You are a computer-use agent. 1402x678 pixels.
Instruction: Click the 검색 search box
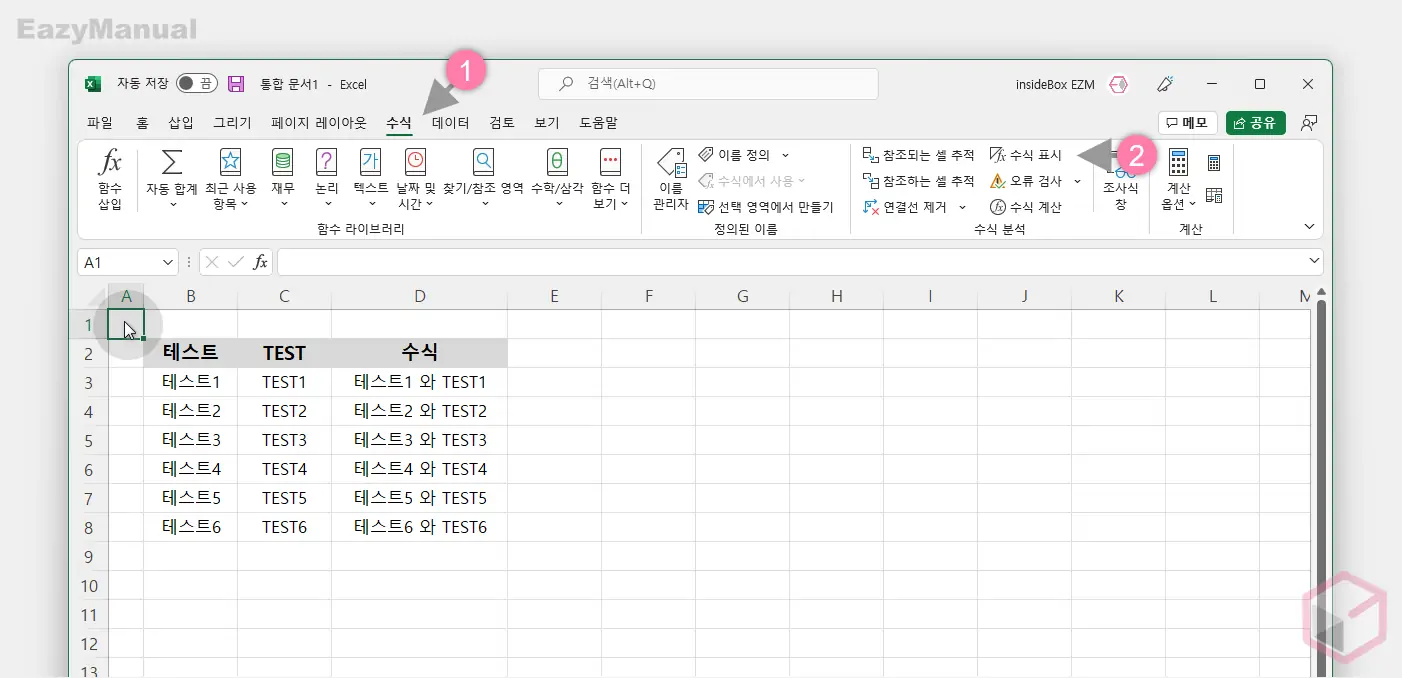(x=708, y=84)
